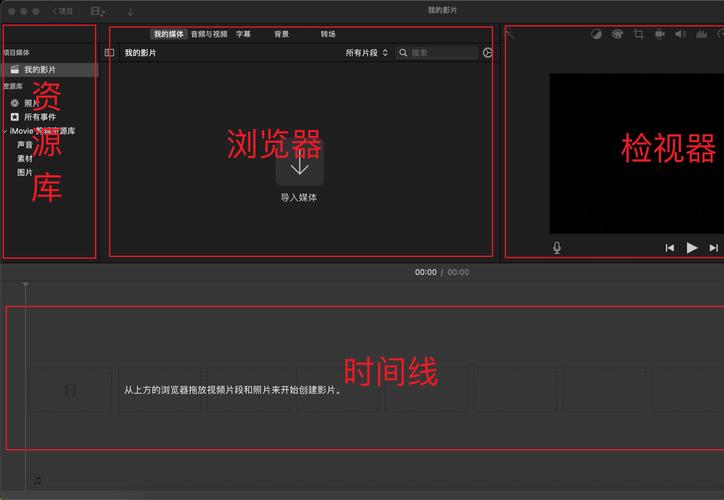
Task: Open the 所有片段 clip filter dropdown
Action: pyautogui.click(x=367, y=53)
